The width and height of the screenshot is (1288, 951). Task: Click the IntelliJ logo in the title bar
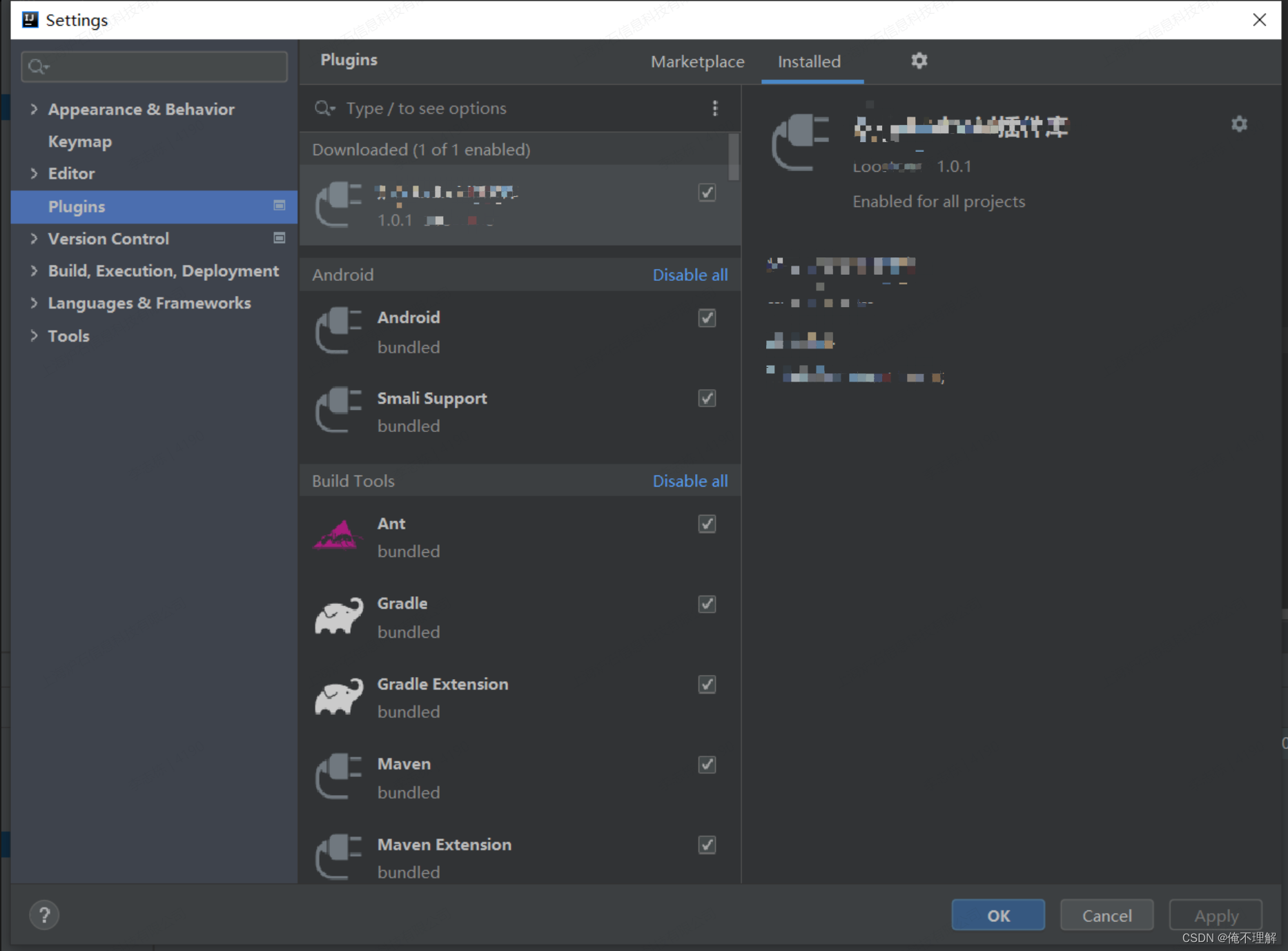pyautogui.click(x=30, y=19)
